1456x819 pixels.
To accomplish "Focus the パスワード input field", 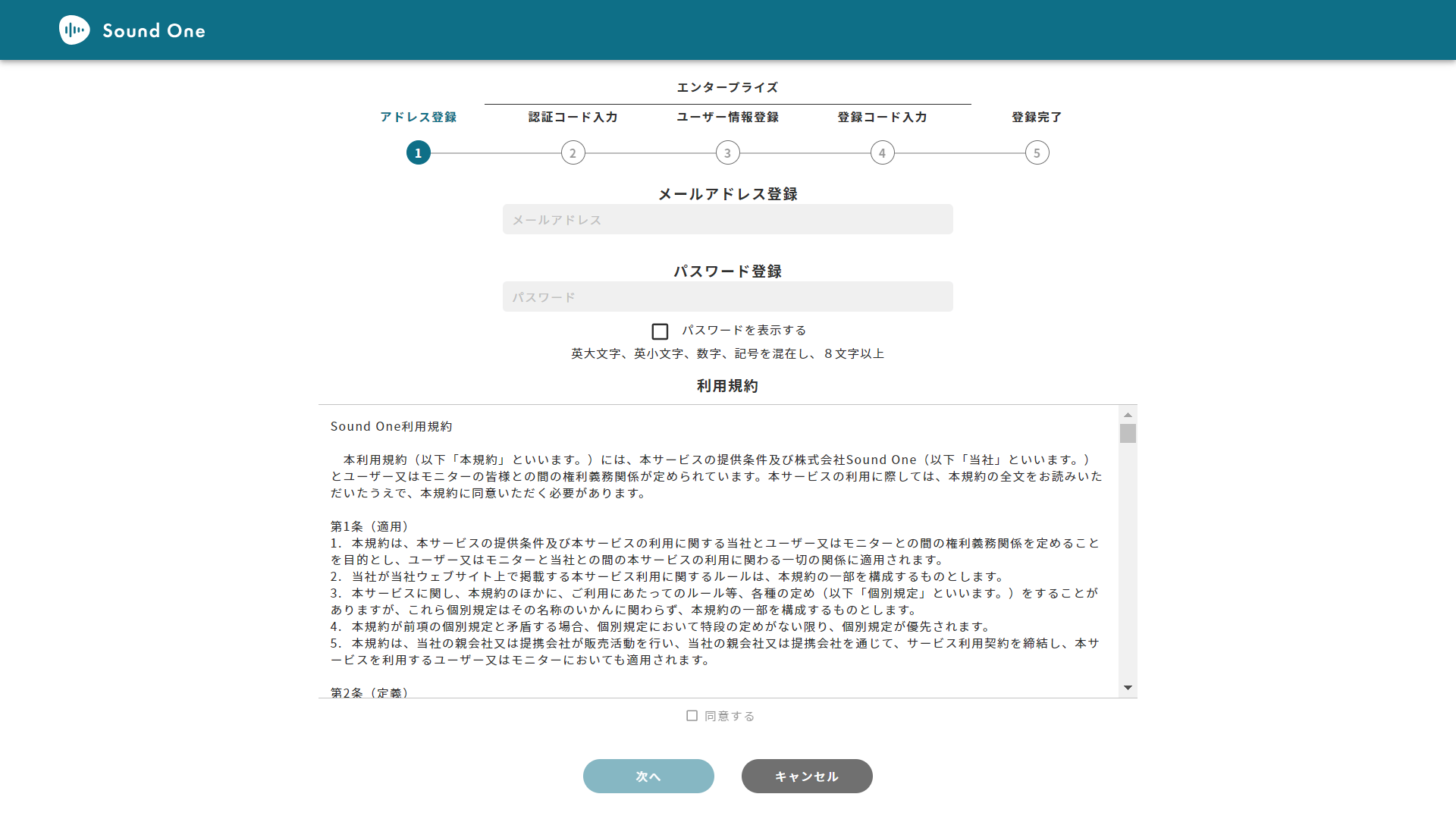I will tap(728, 297).
